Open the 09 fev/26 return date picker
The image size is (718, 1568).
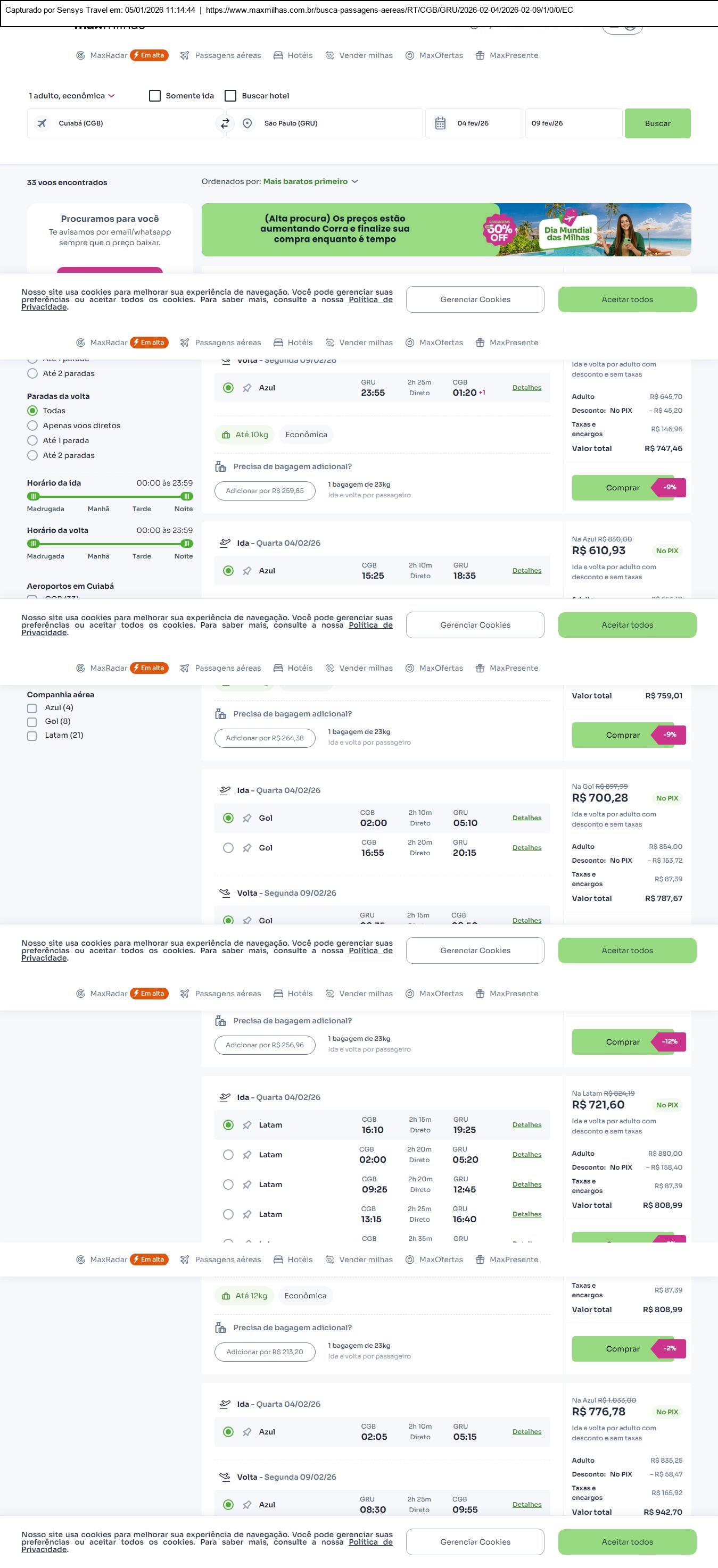click(573, 123)
